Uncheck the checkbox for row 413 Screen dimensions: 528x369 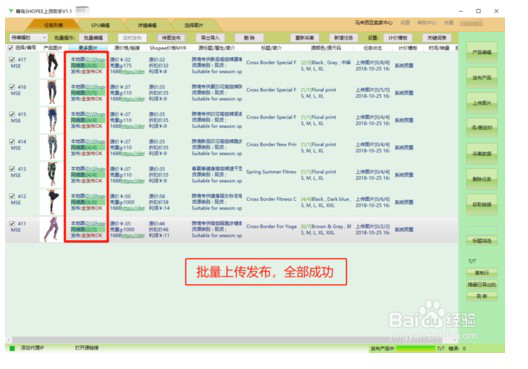[x=12, y=169]
